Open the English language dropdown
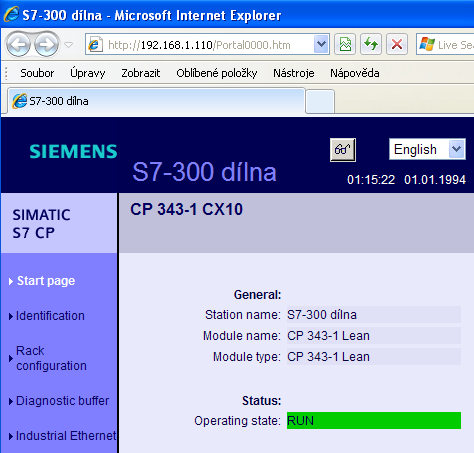The width and height of the screenshot is (474, 453). click(427, 149)
